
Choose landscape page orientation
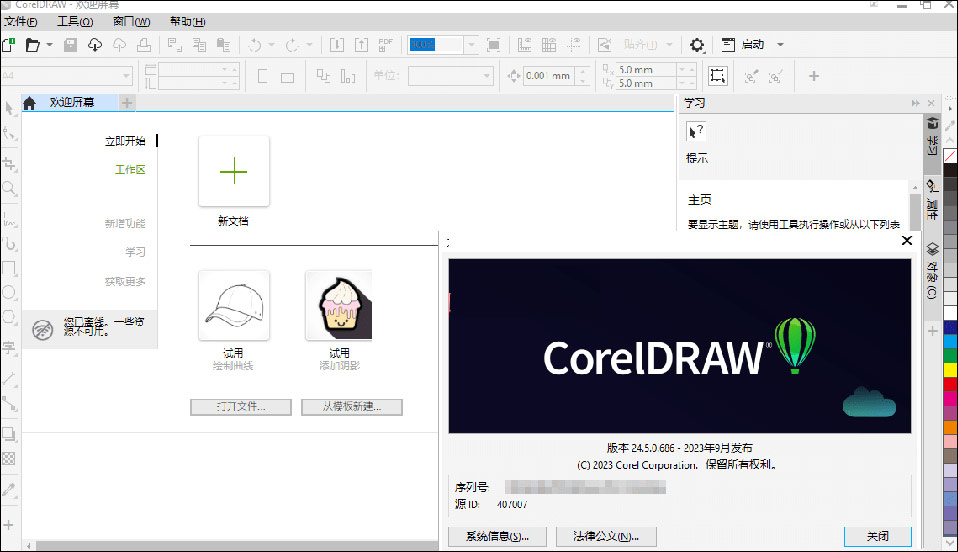point(287,77)
